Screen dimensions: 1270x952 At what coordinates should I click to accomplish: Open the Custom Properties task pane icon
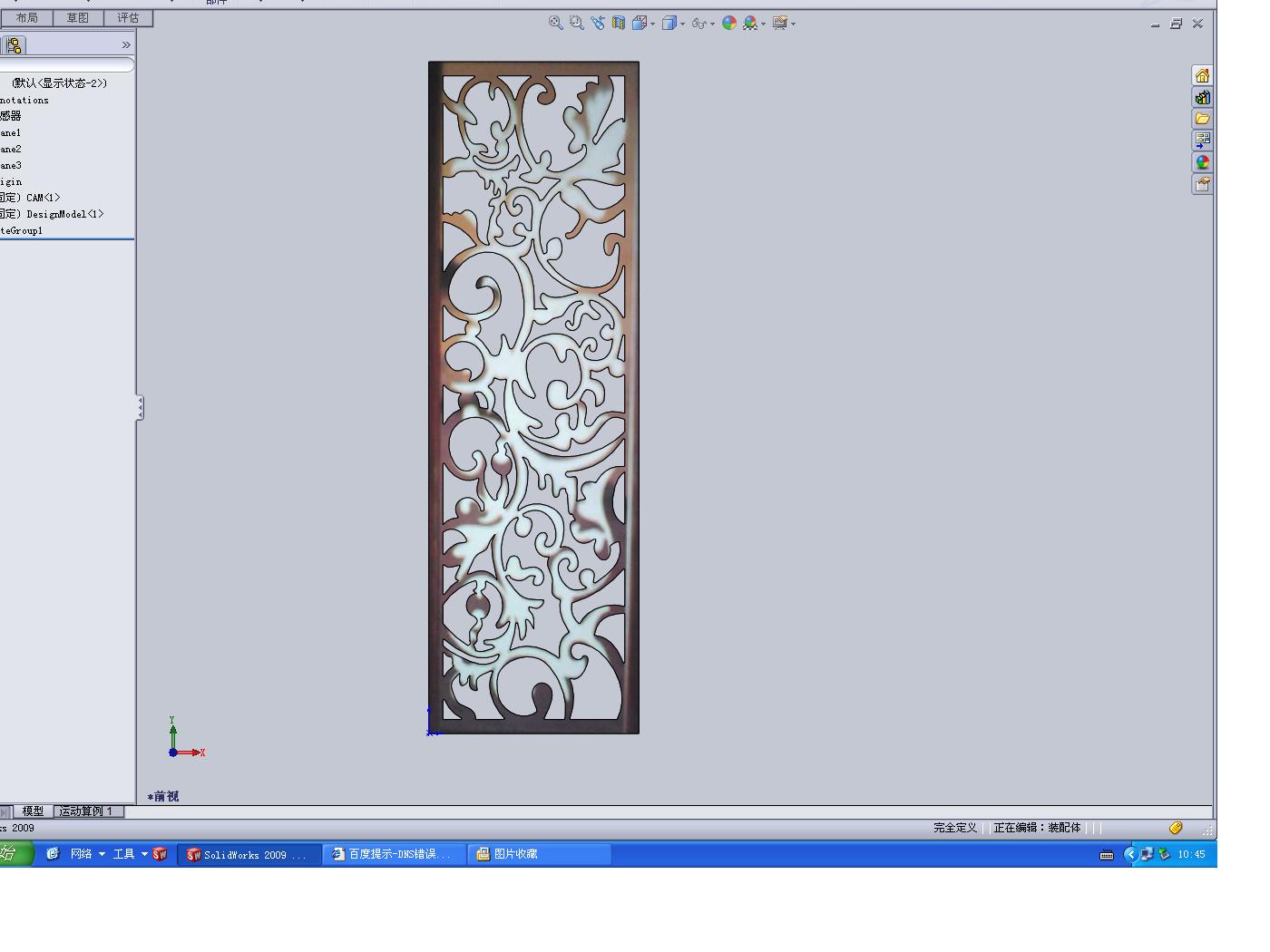(1202, 184)
